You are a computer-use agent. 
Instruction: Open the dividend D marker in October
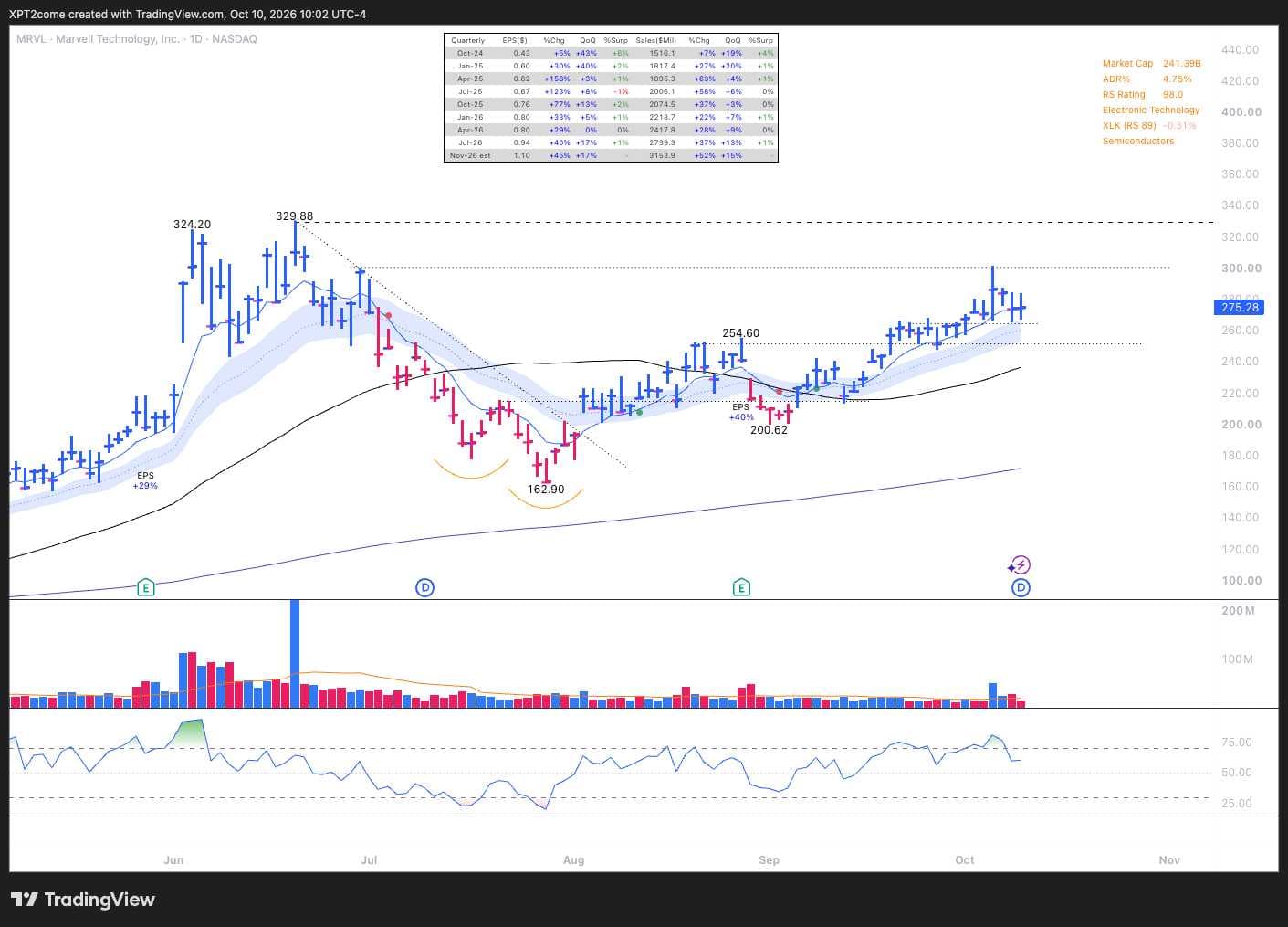1021,587
